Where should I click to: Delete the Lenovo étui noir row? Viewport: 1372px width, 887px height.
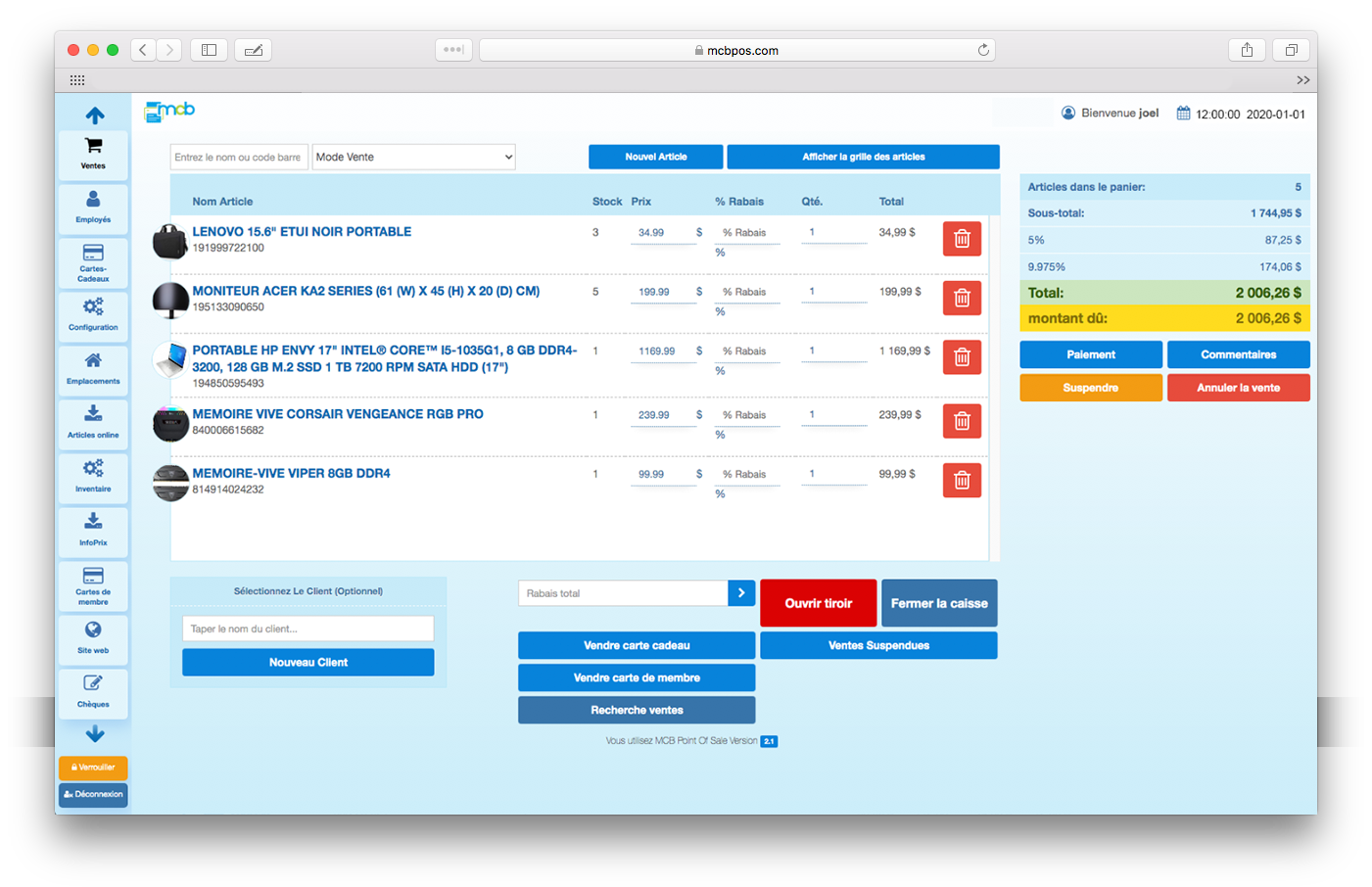(962, 239)
